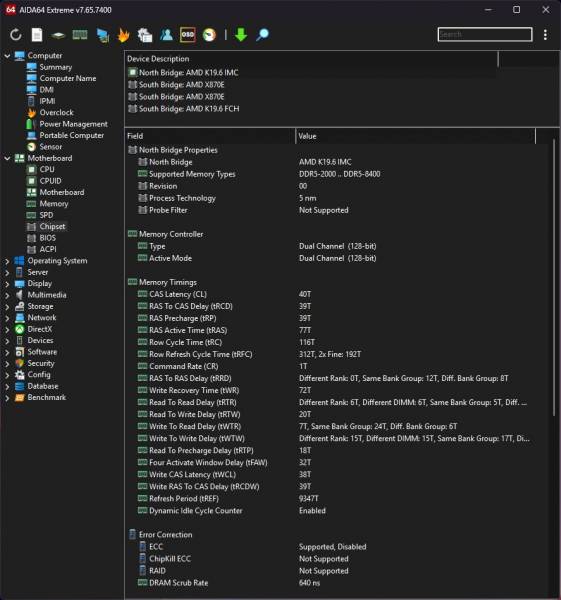This screenshot has width=561, height=600.
Task: Click the motherboard chip toolbar icon
Action: click(58, 35)
